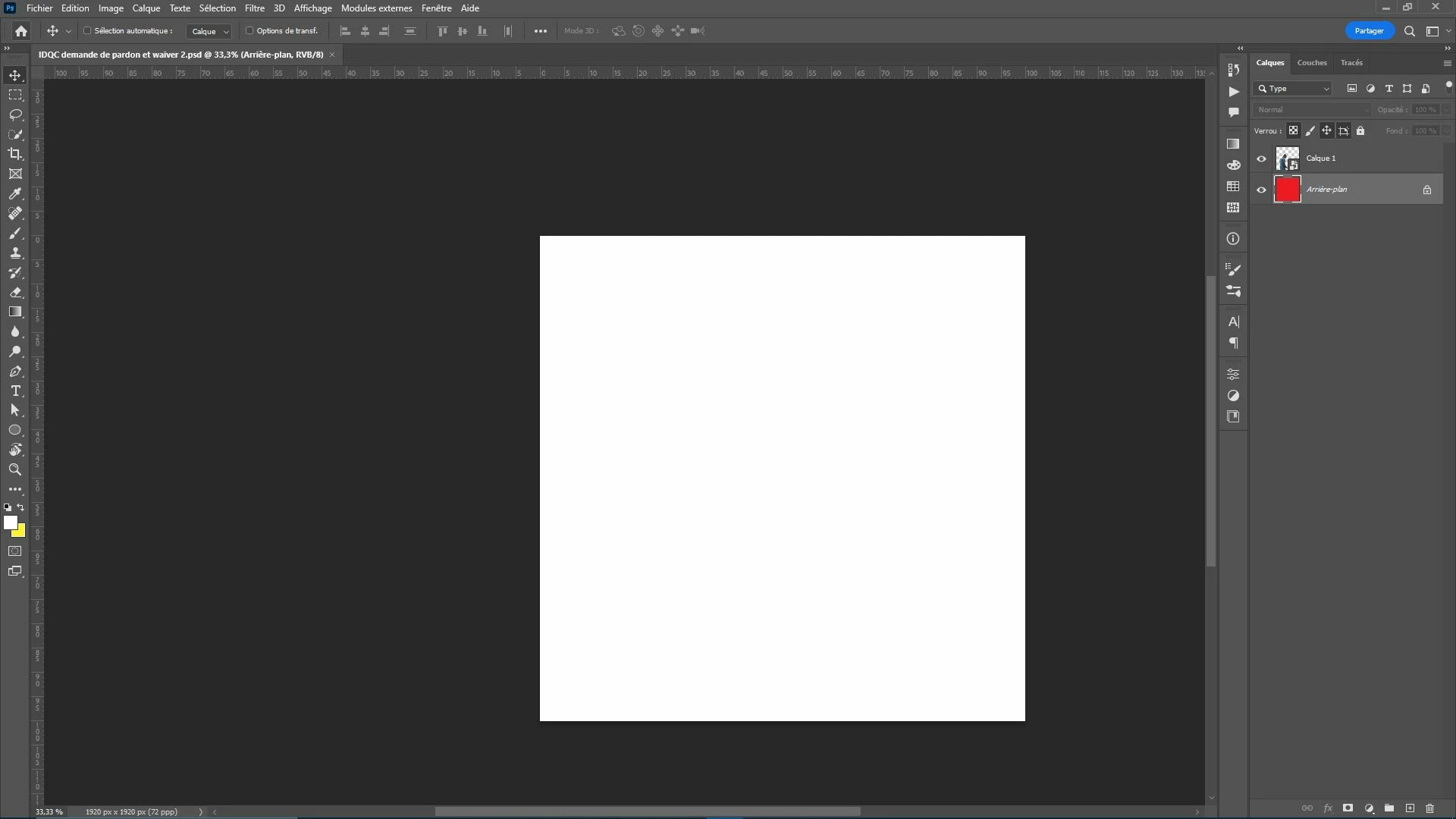Screen dimensions: 1456x819
Task: Create a new layer via plus icon
Action: 1410,808
